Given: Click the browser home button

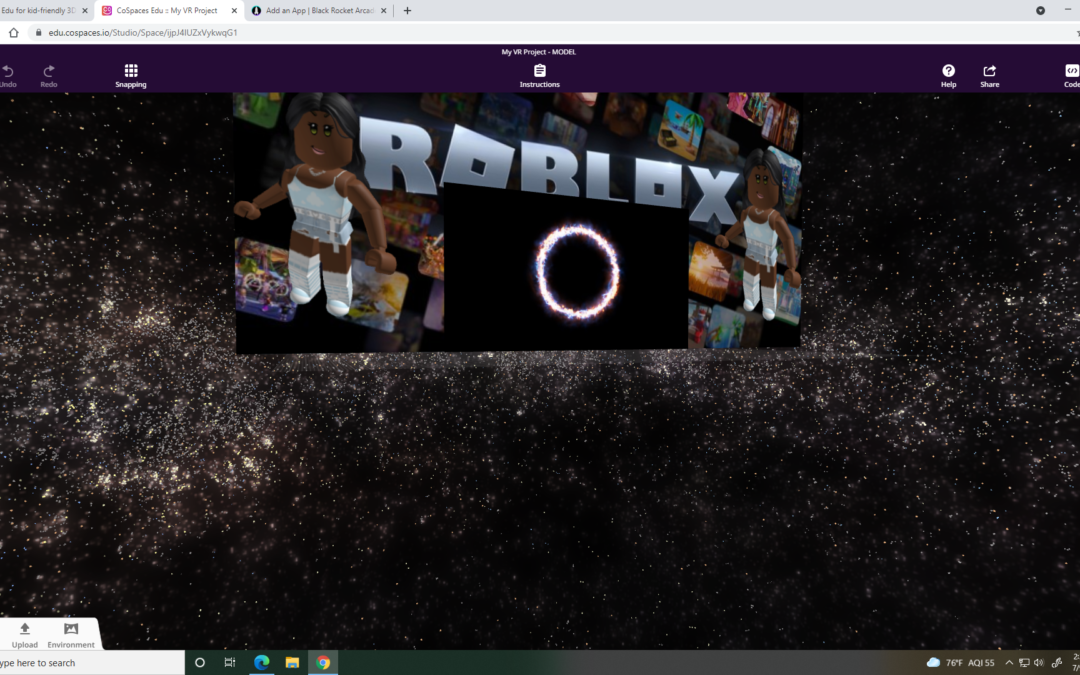Looking at the screenshot, I should [x=14, y=32].
